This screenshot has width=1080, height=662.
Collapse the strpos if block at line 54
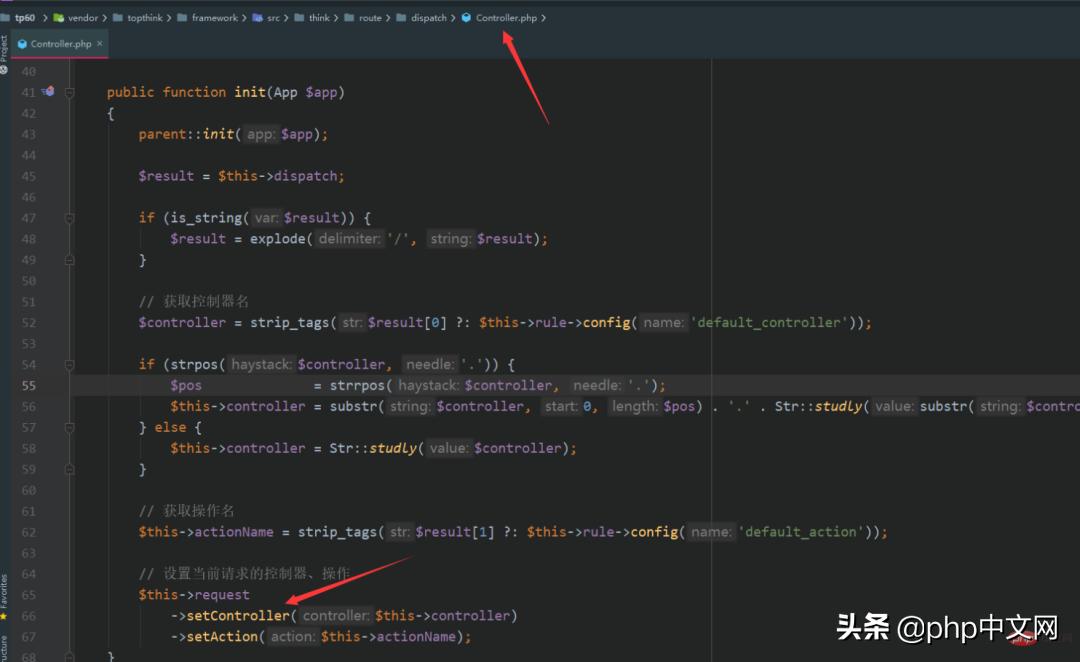70,364
